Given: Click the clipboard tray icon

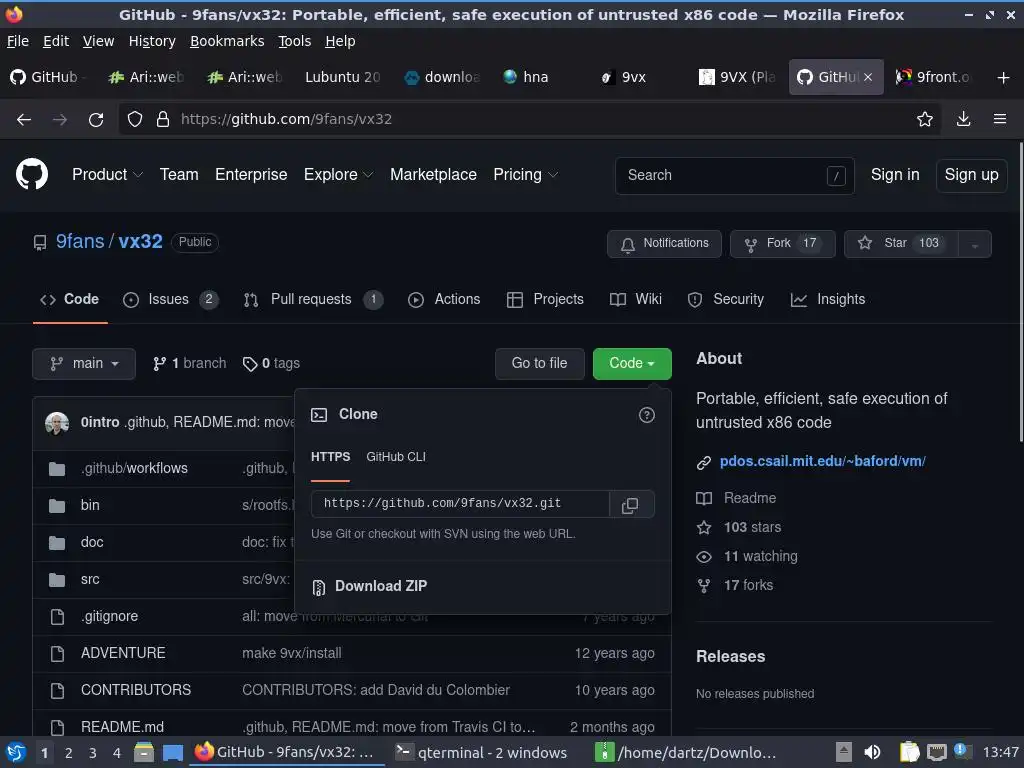Looking at the screenshot, I should [x=909, y=752].
